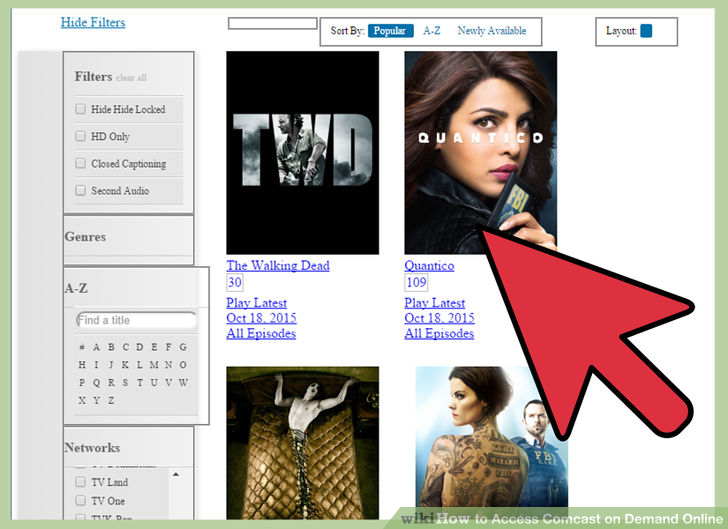The width and height of the screenshot is (728, 529).
Task: Filter titles by letter W
Action: 183,383
